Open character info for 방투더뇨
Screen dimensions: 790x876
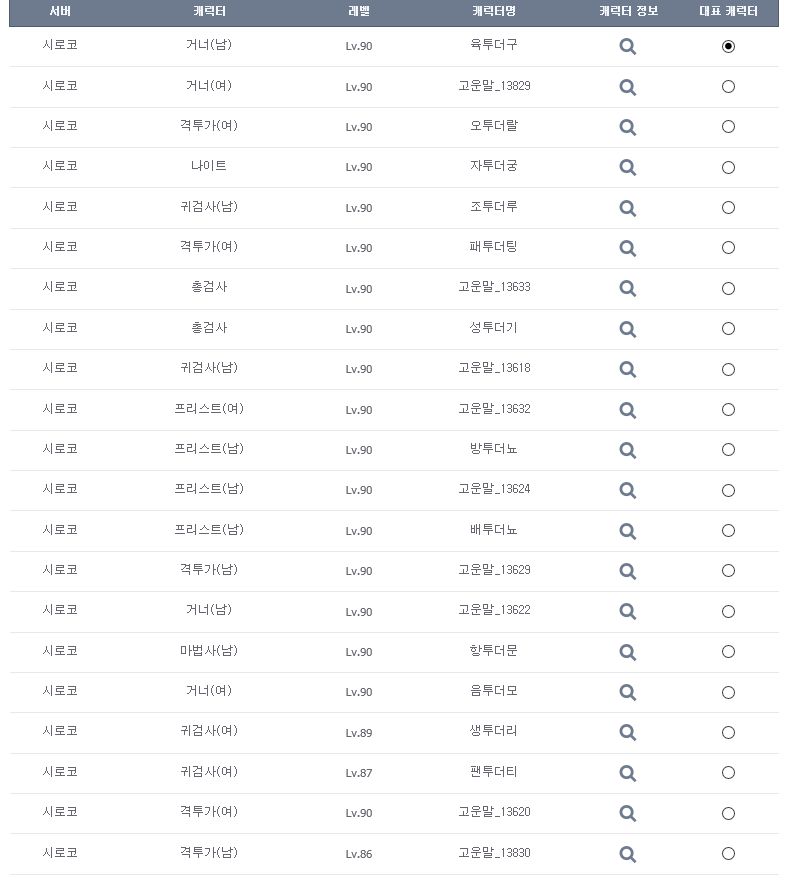(627, 450)
